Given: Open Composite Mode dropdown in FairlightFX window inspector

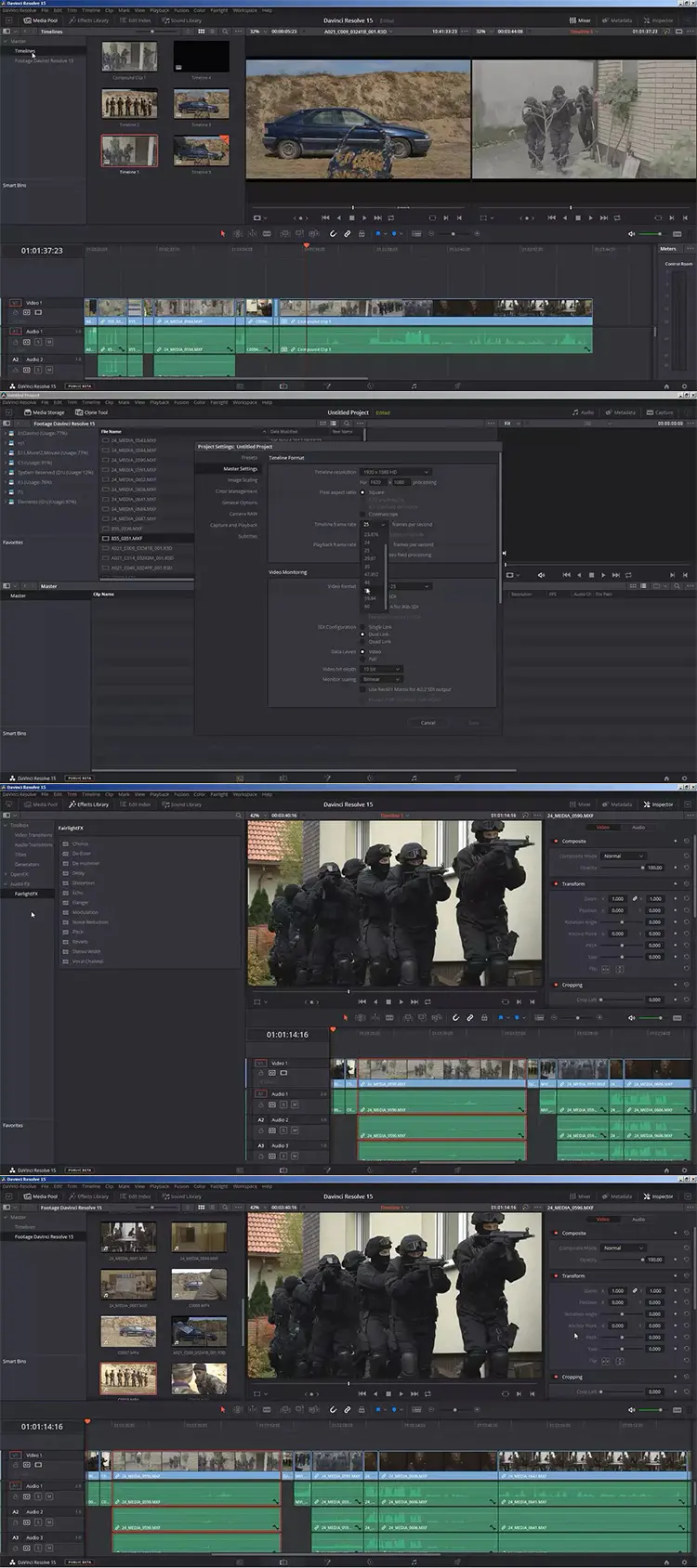Looking at the screenshot, I should [x=623, y=856].
